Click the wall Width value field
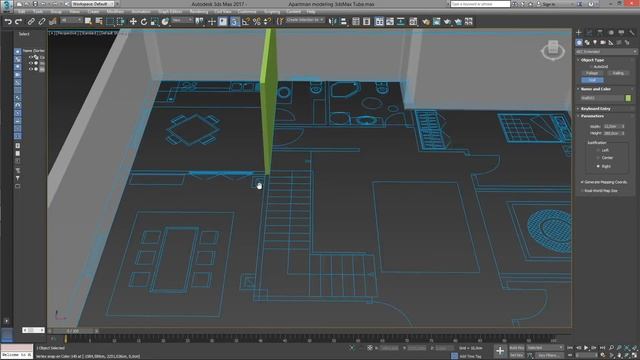This screenshot has width=640, height=360. (611, 127)
